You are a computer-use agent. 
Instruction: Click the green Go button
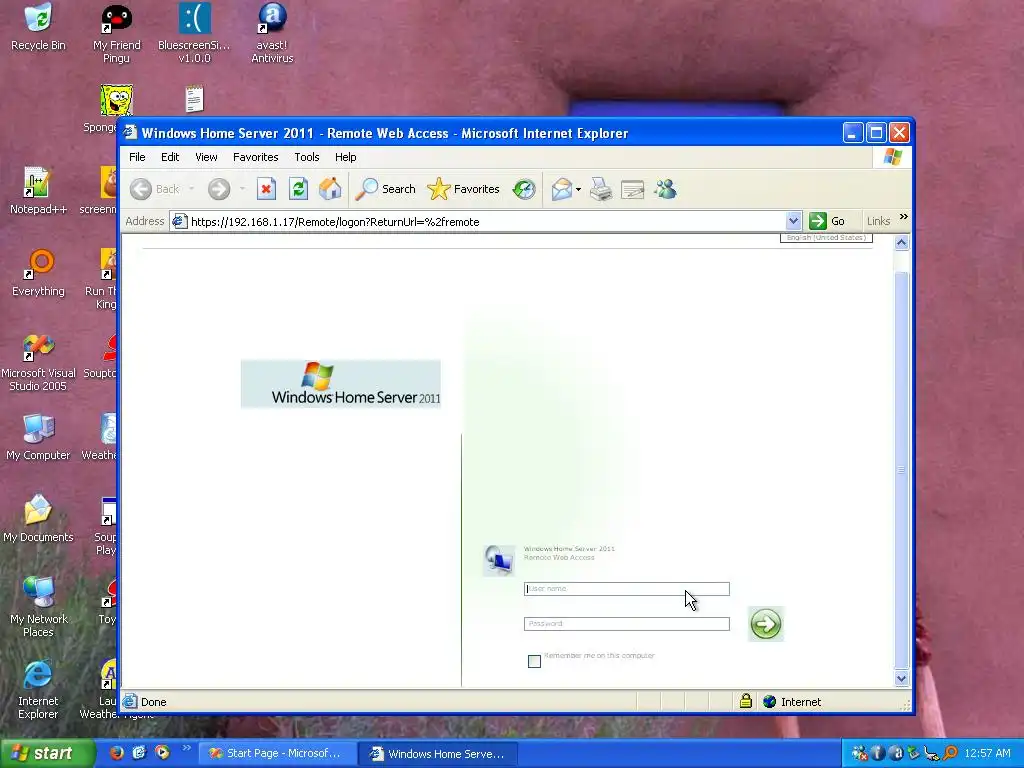click(x=827, y=221)
